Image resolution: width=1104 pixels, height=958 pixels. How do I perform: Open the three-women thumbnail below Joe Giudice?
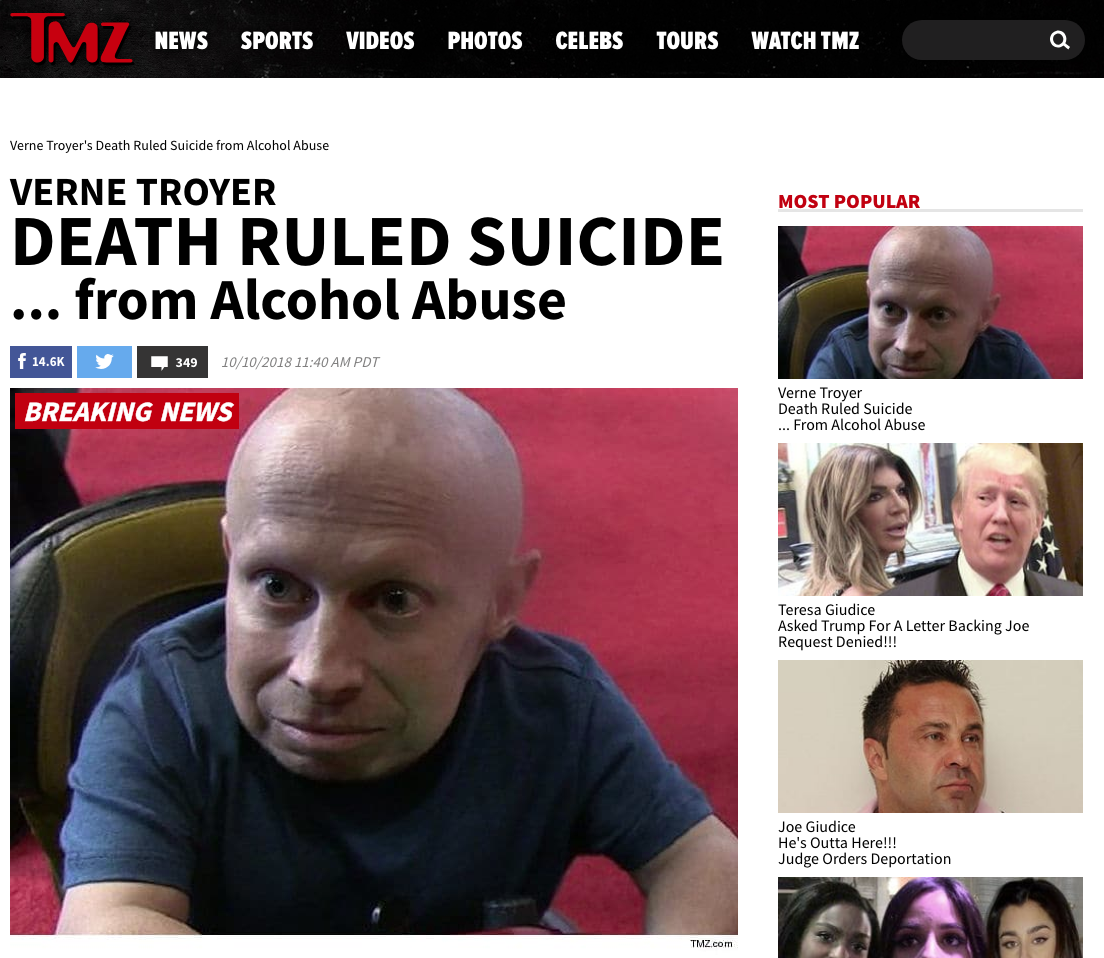pos(930,917)
